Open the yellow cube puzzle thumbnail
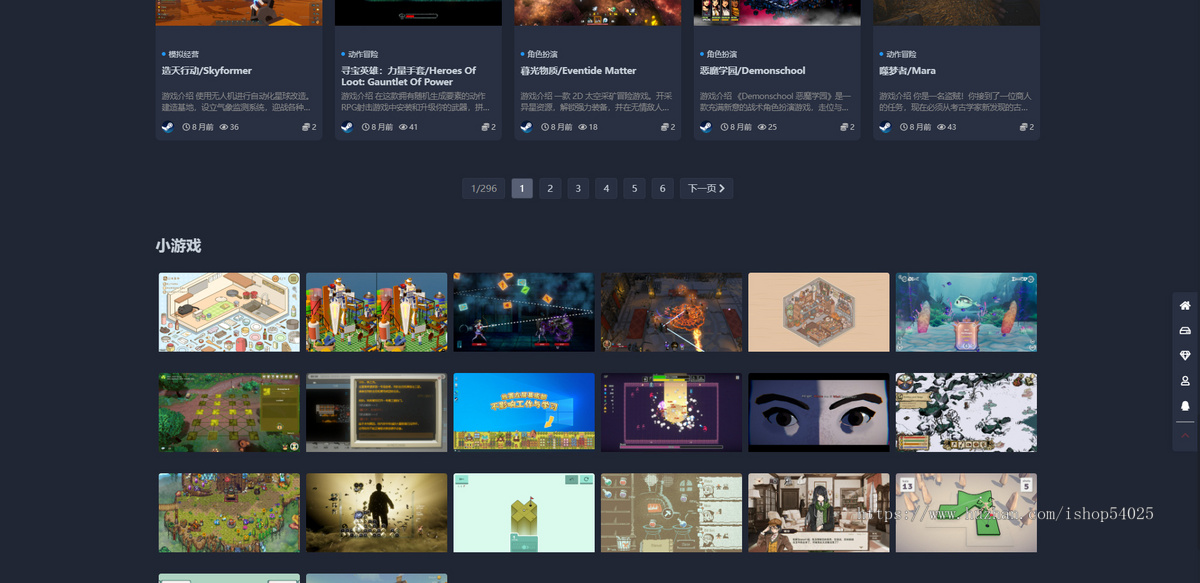 click(524, 513)
